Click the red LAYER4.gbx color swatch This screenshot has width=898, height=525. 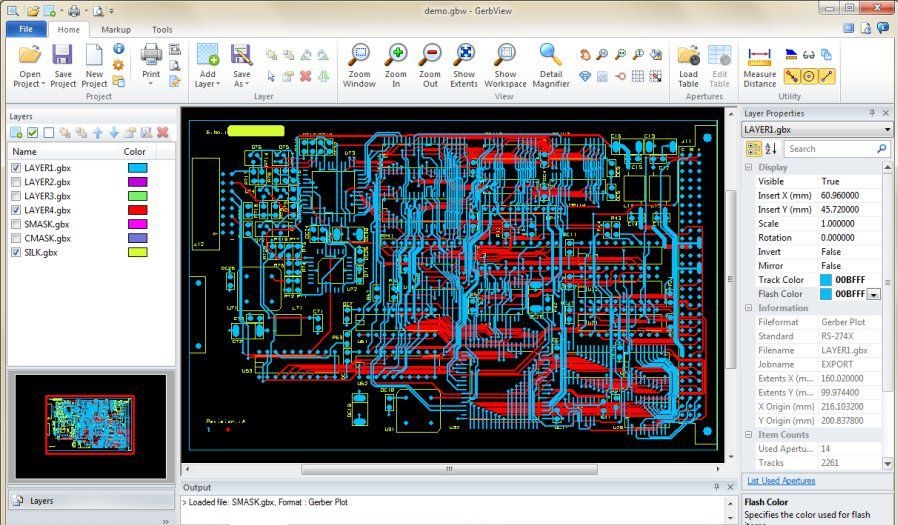(x=137, y=210)
